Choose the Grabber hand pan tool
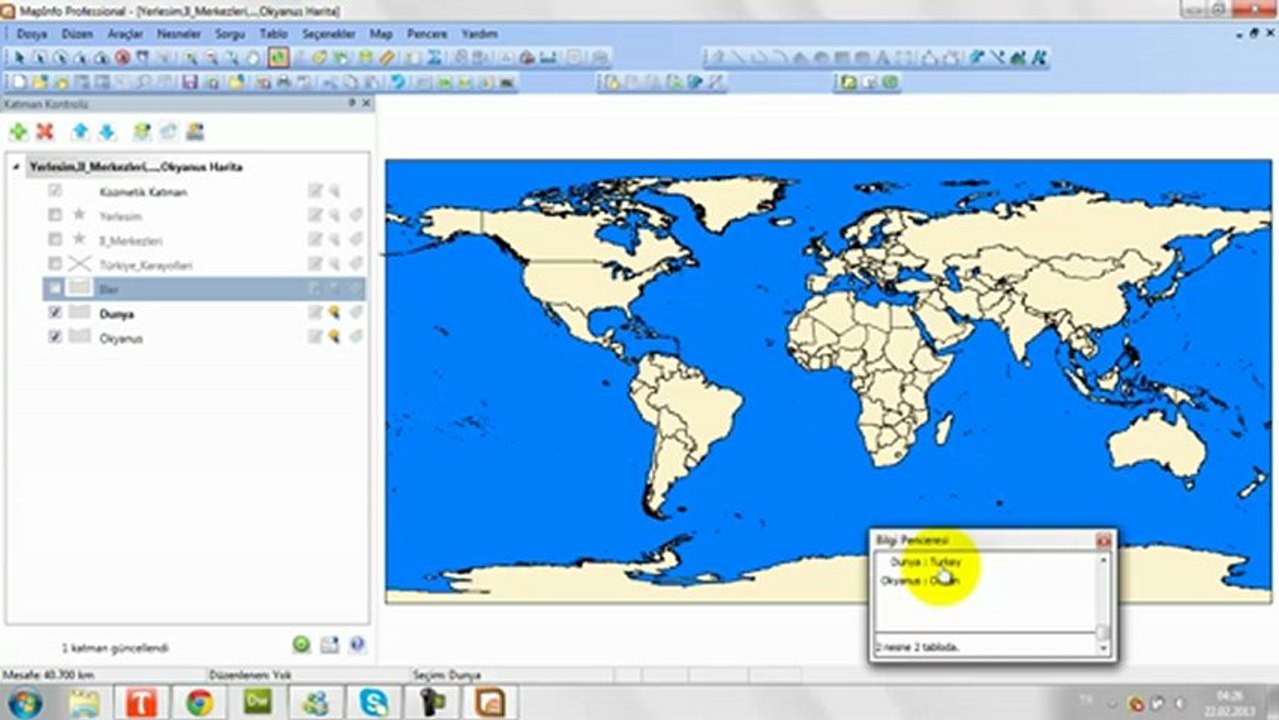The width and height of the screenshot is (1279, 720). 252,57
